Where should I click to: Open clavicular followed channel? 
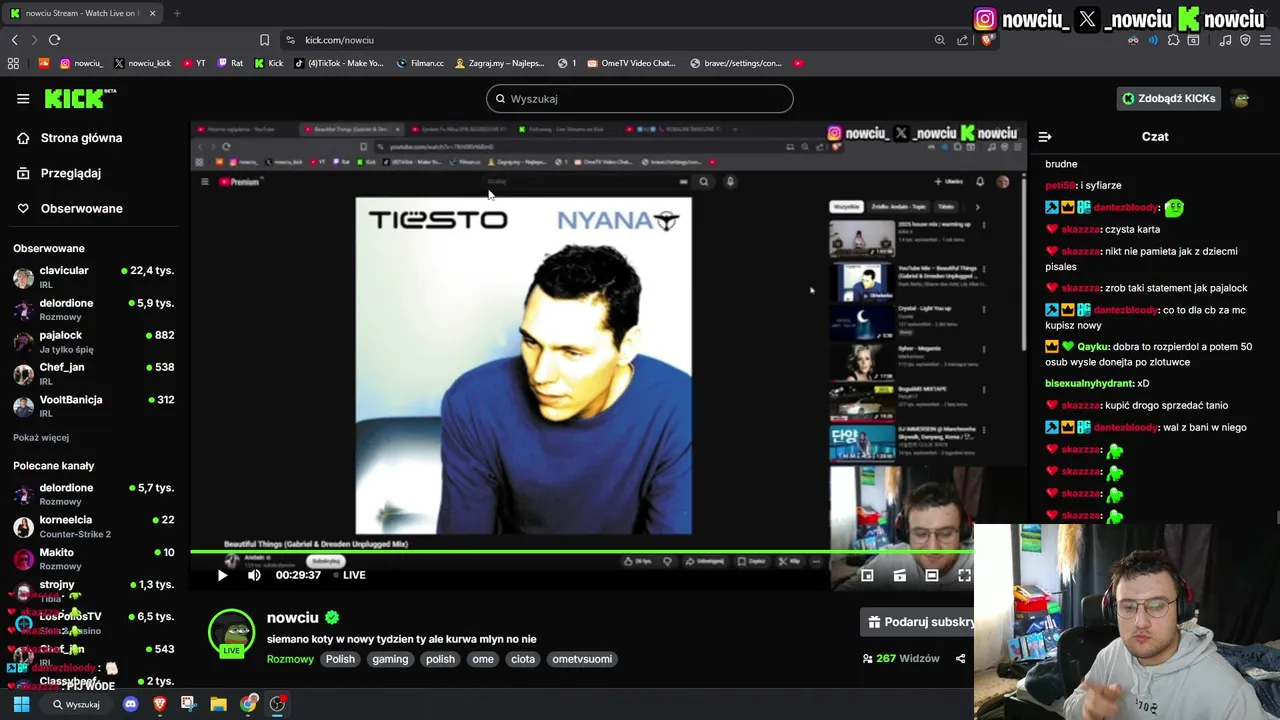click(93, 277)
